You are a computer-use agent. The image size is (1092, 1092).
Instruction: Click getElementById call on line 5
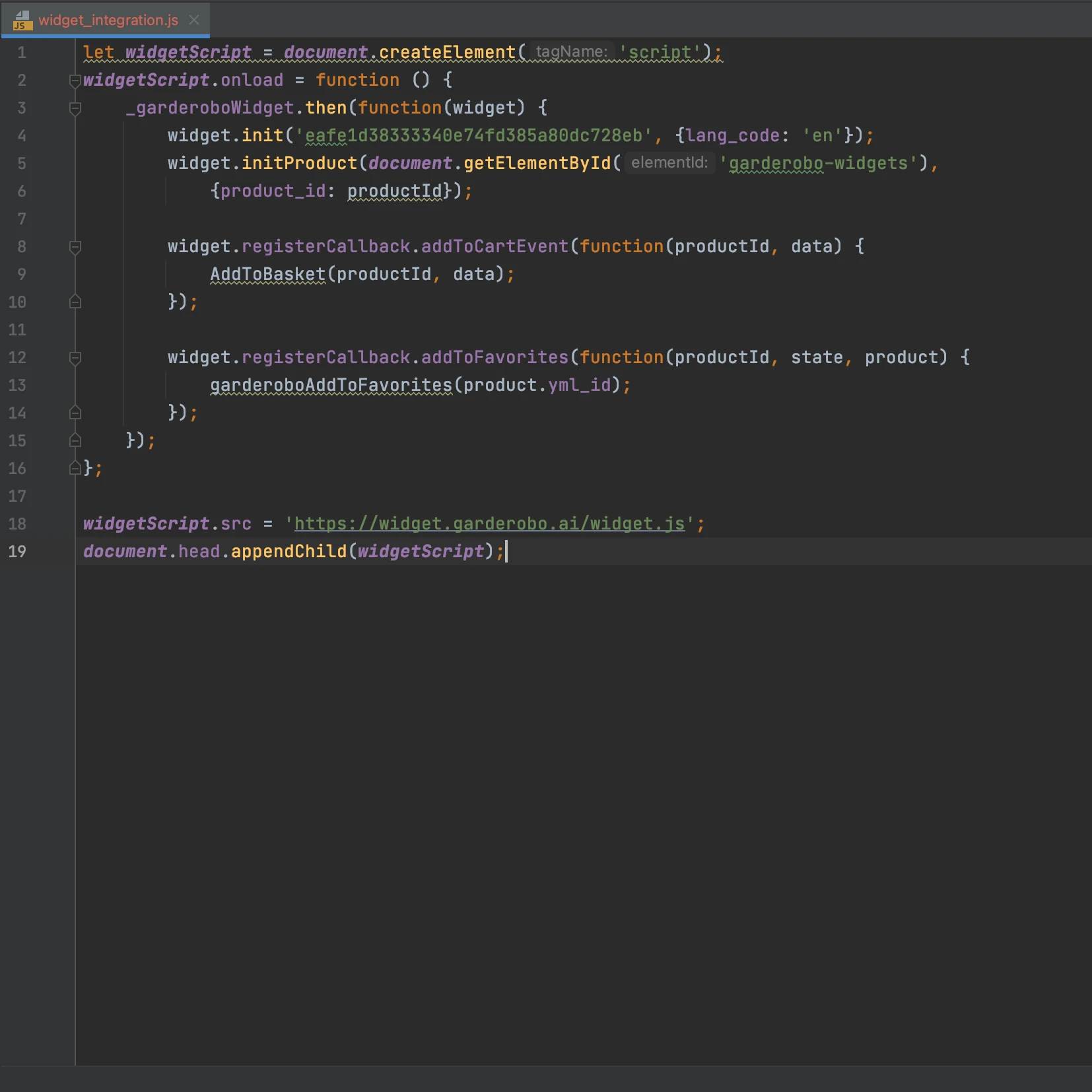[x=537, y=163]
